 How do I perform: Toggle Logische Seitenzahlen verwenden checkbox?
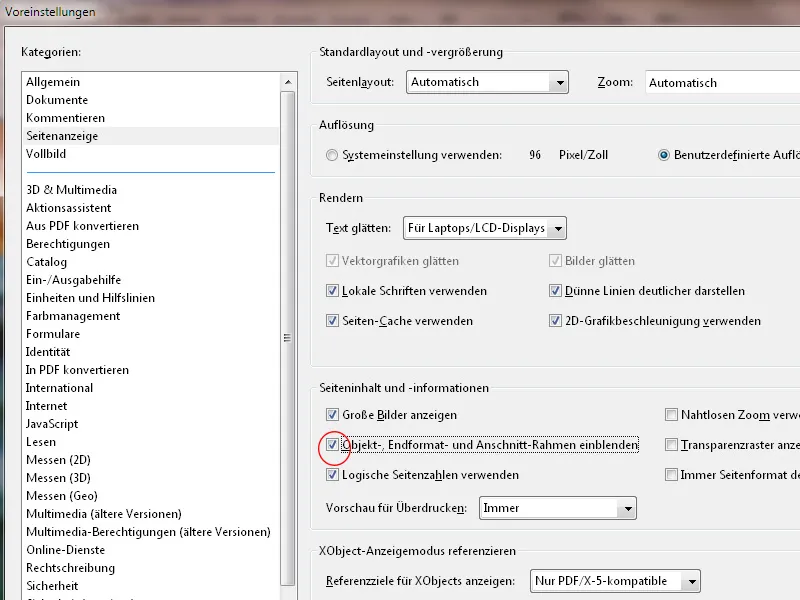(x=332, y=475)
